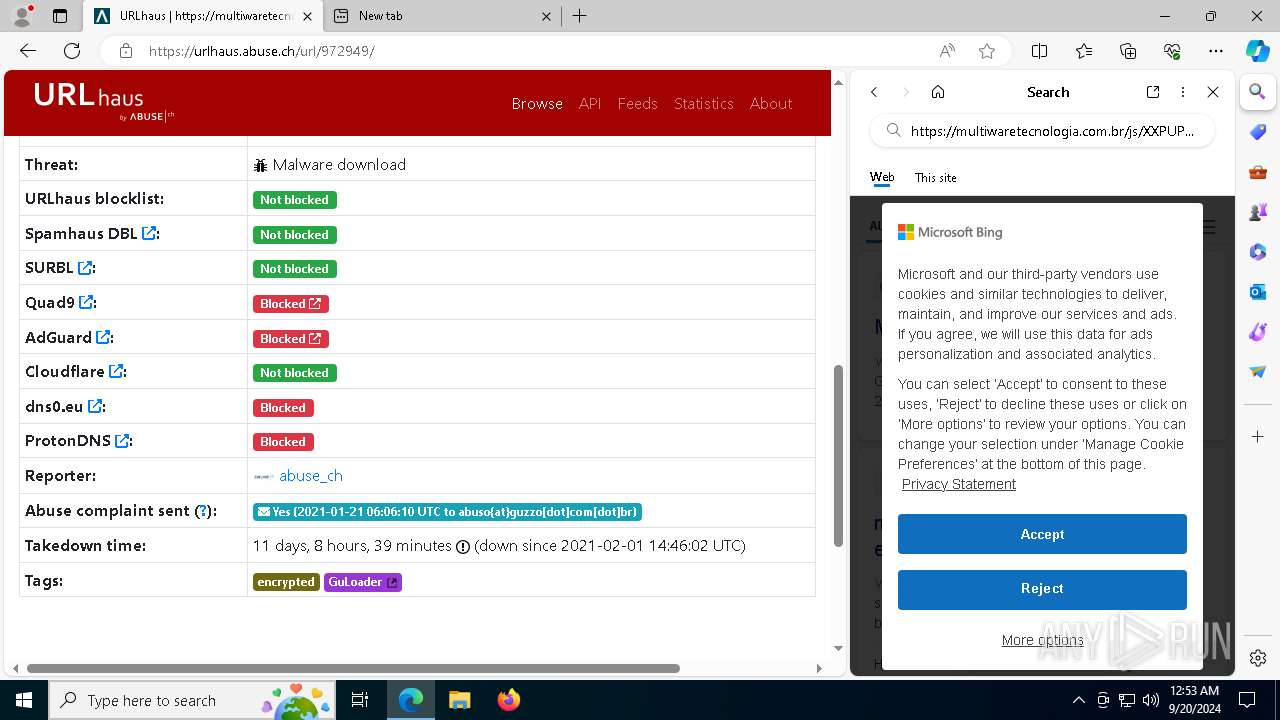Open Microsoft 365 icon in sidebar

pos(1258,252)
